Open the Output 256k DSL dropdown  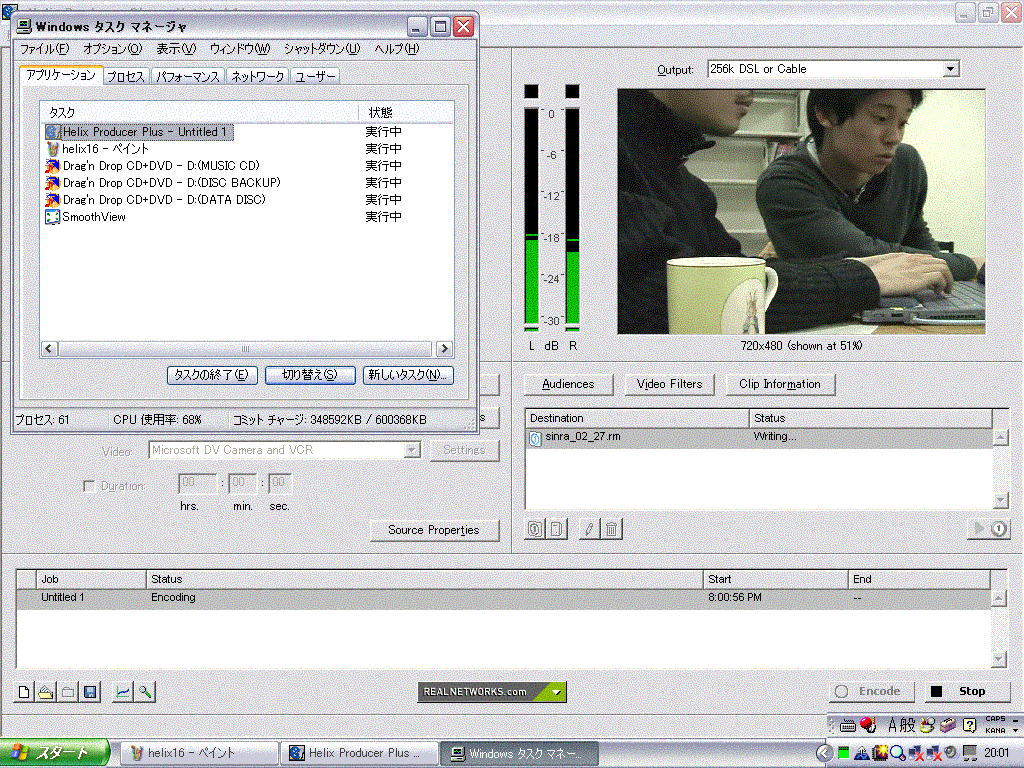950,69
